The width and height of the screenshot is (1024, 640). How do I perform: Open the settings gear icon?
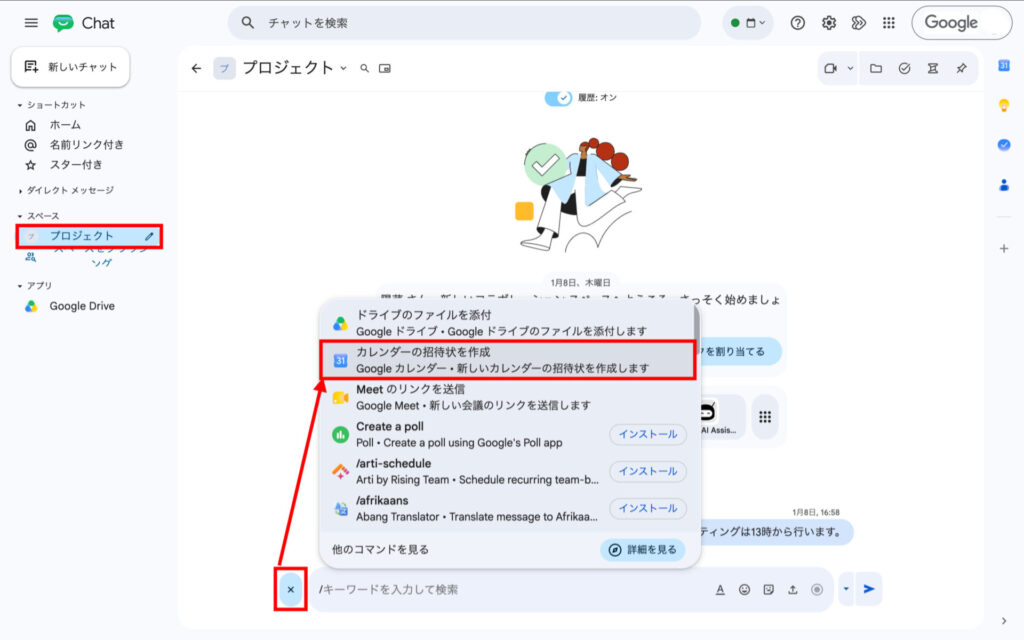coord(829,23)
